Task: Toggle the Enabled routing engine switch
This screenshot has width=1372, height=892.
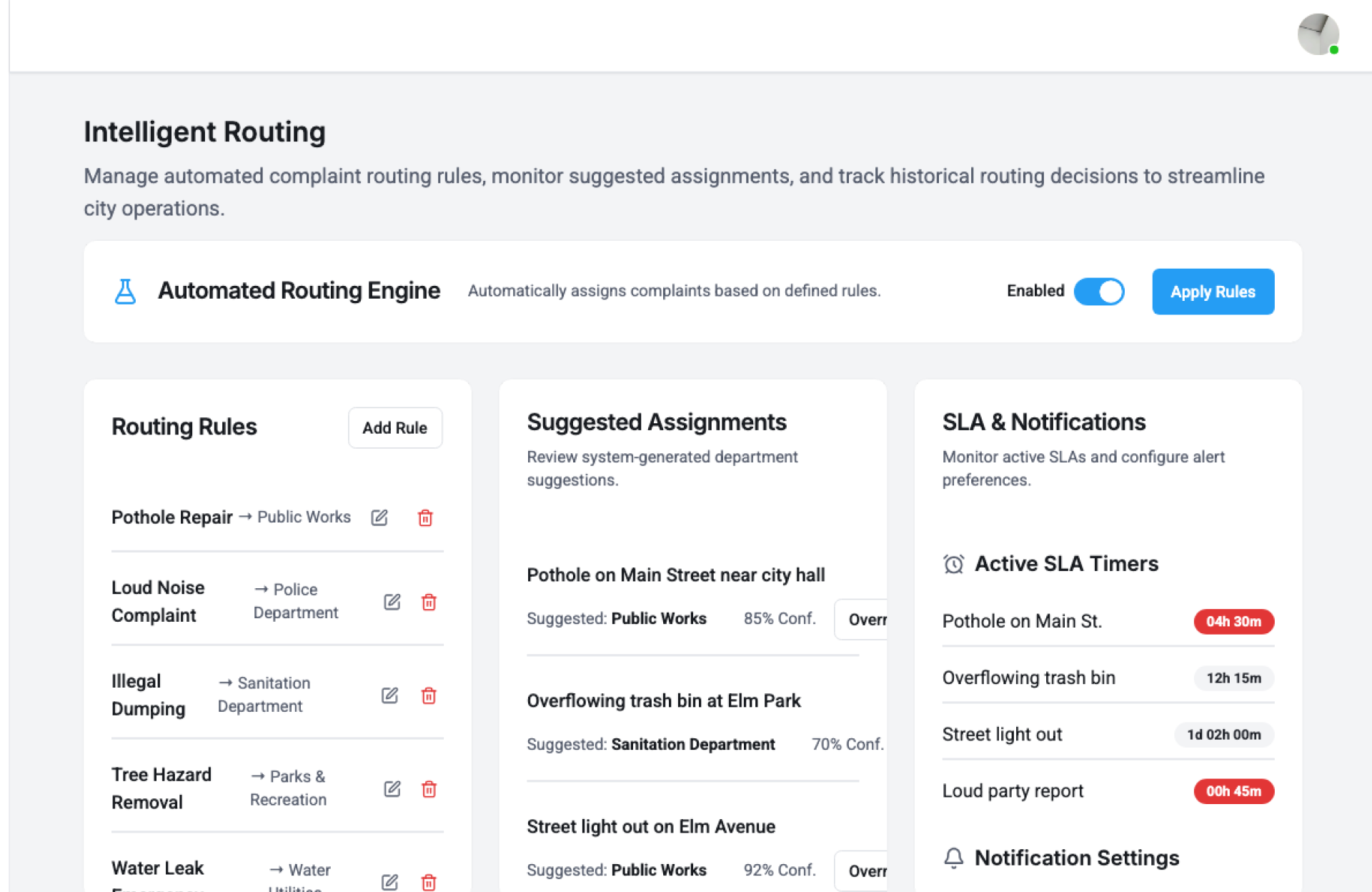Action: (x=1099, y=292)
